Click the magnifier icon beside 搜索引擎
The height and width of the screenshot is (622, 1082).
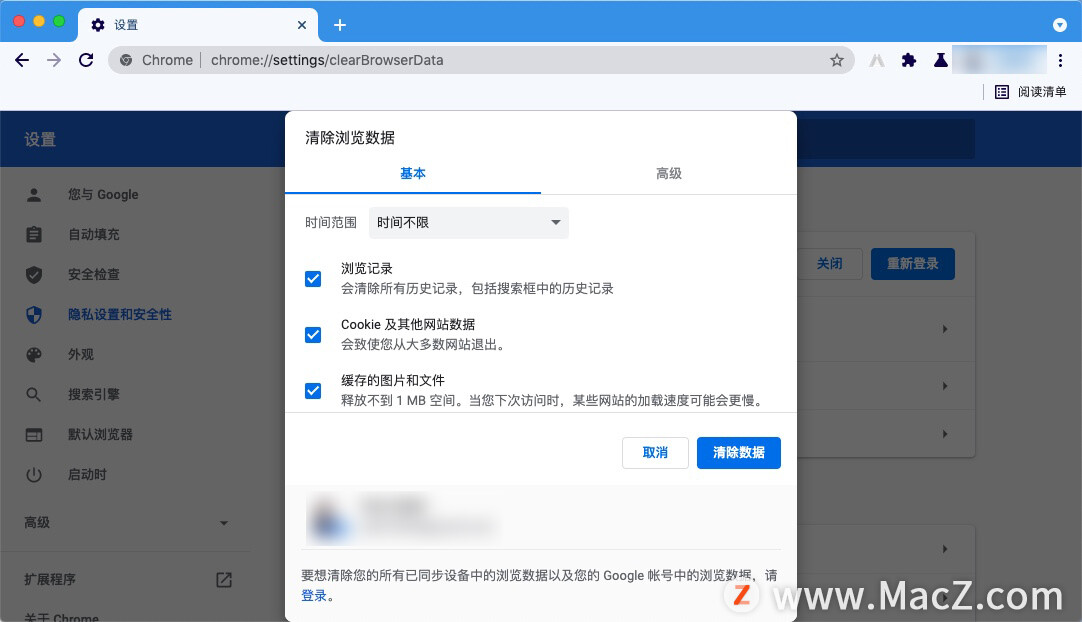pos(34,395)
